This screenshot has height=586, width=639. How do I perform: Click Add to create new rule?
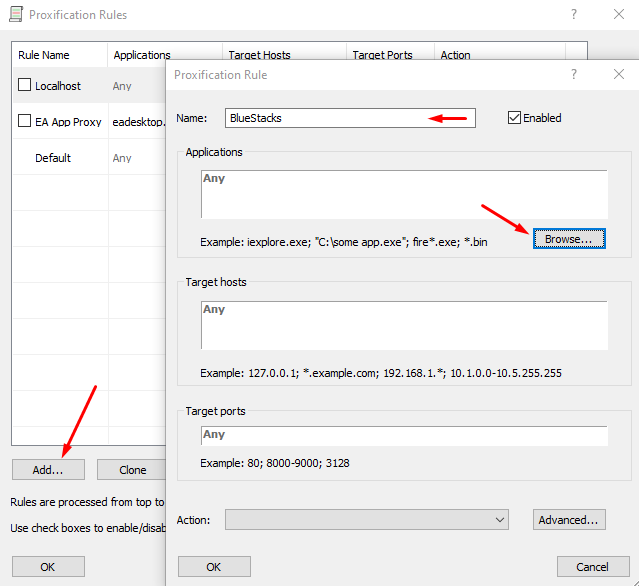[48, 470]
